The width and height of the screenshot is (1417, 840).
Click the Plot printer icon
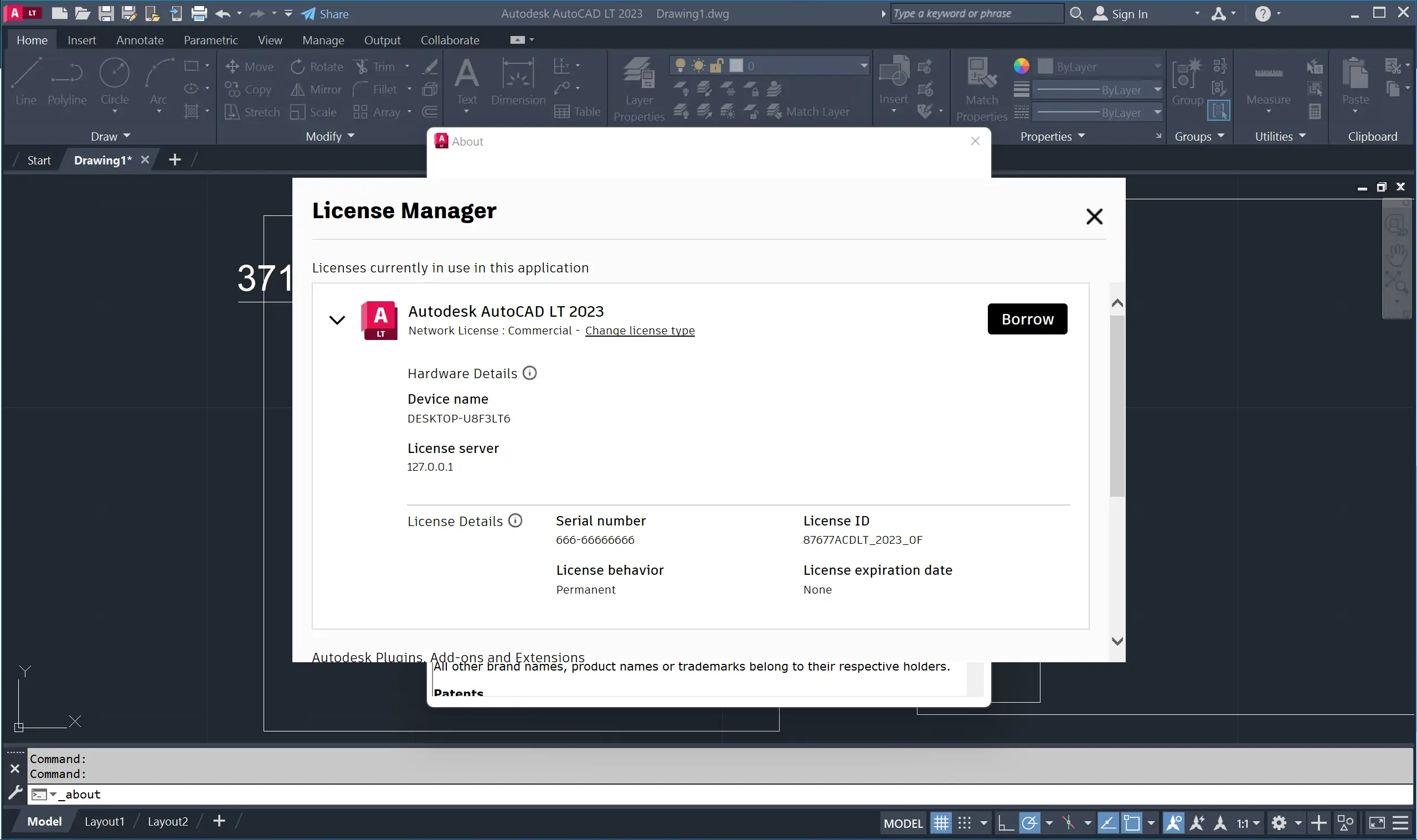click(x=199, y=14)
